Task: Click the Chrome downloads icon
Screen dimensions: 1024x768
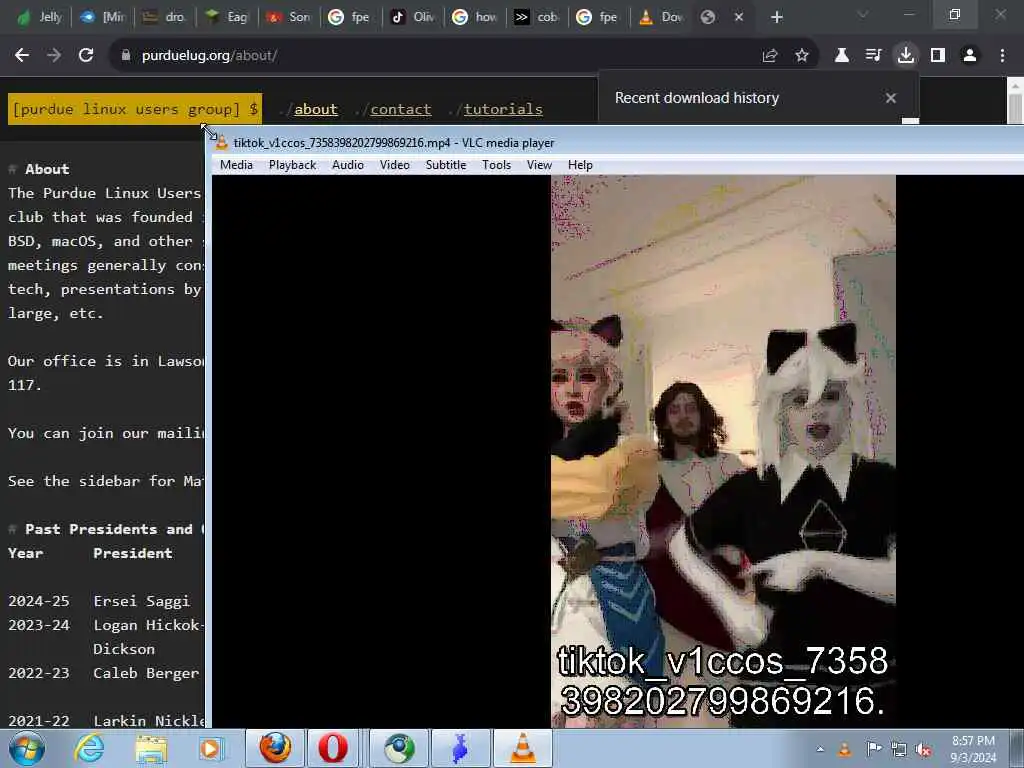Action: [906, 56]
